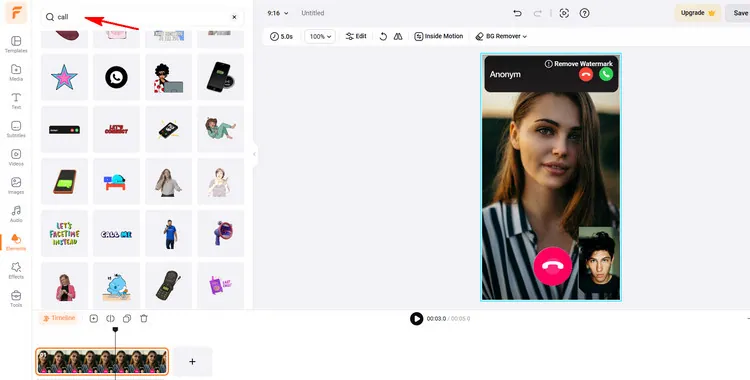Add the 'Let's FaceTime Instead' sticker
750x380 pixels.
click(x=64, y=234)
